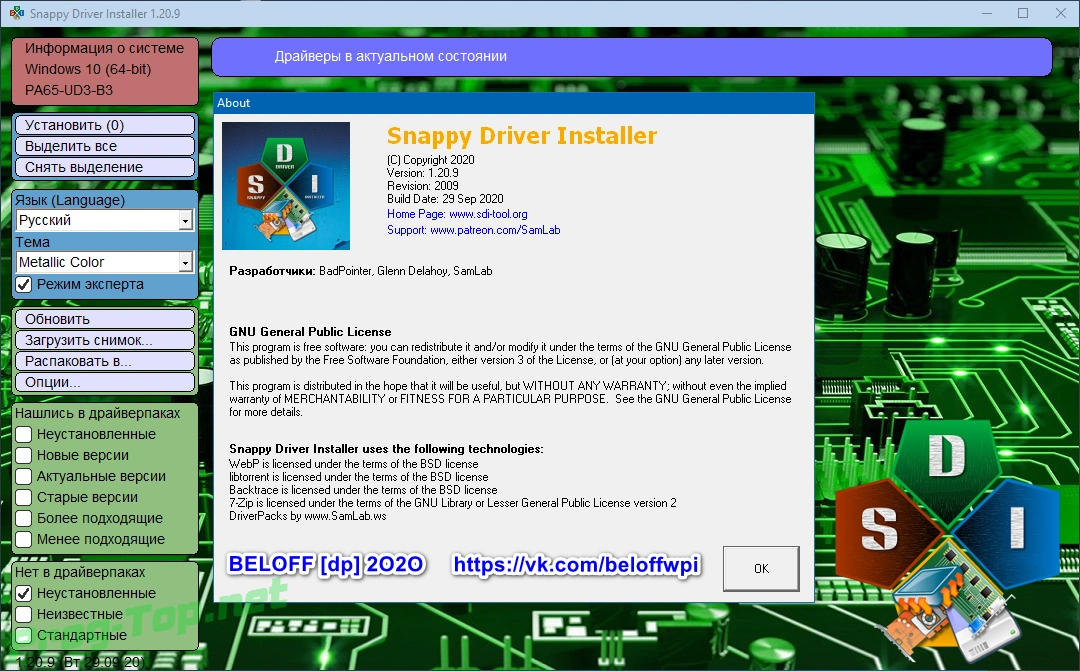The height and width of the screenshot is (671, 1080).
Task: Click the About dialog title bar
Action: click(514, 103)
